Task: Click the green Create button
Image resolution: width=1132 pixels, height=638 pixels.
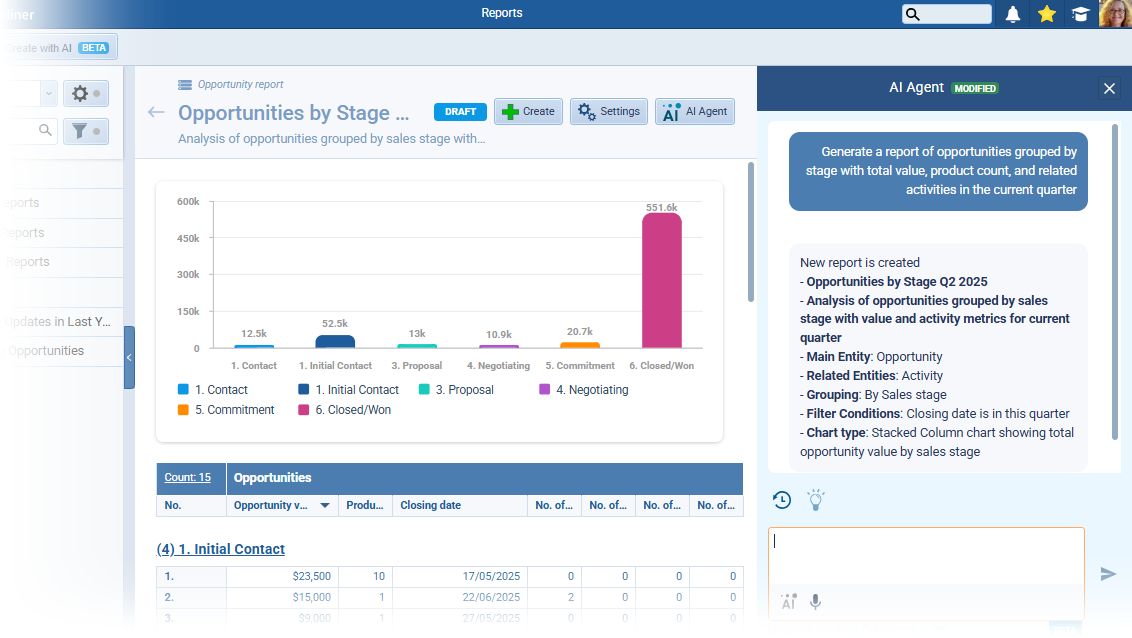Action: coord(529,112)
